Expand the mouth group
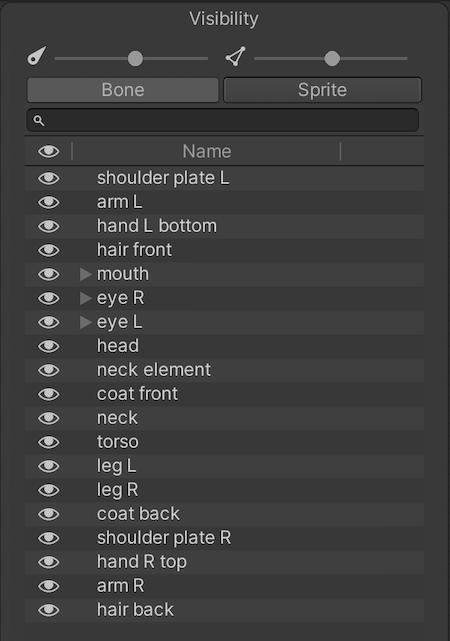Image resolution: width=450 pixels, height=641 pixels. tap(85, 274)
